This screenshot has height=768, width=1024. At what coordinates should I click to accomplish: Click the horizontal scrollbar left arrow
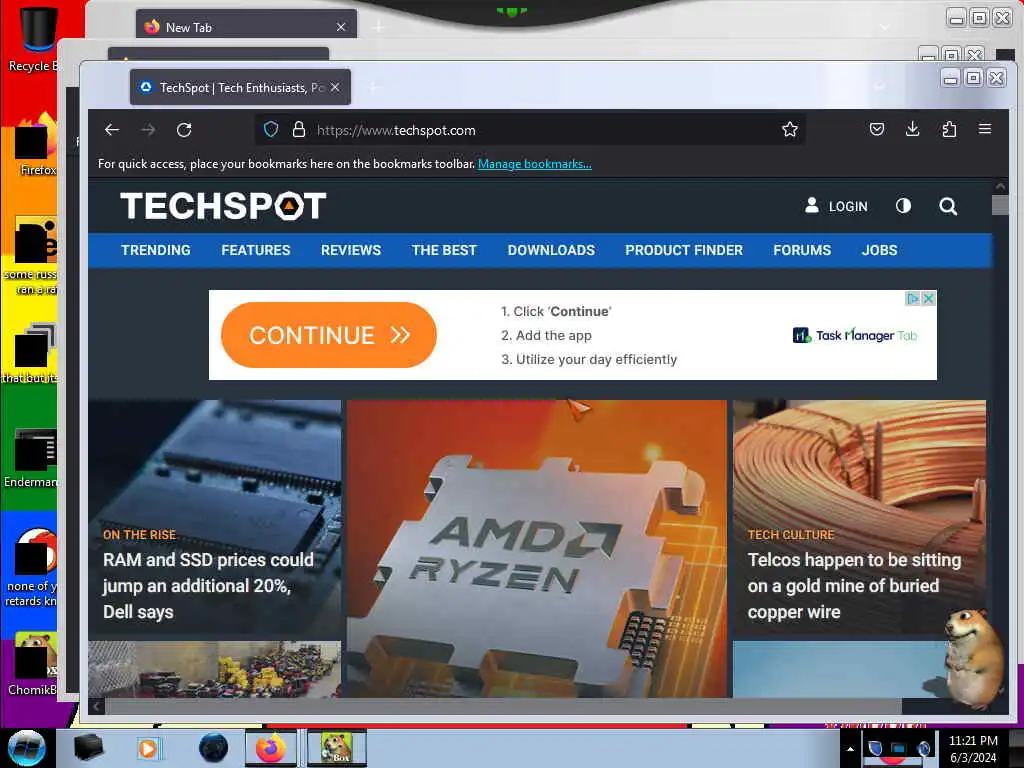96,706
